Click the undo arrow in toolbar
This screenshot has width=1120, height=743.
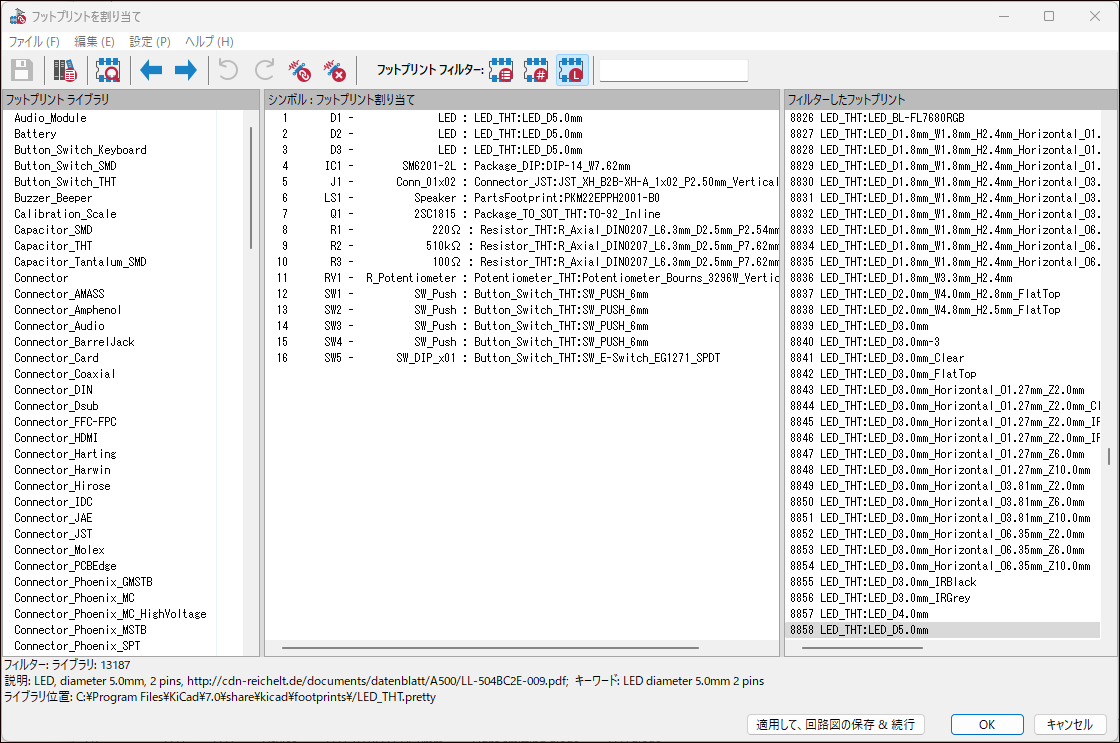point(229,70)
